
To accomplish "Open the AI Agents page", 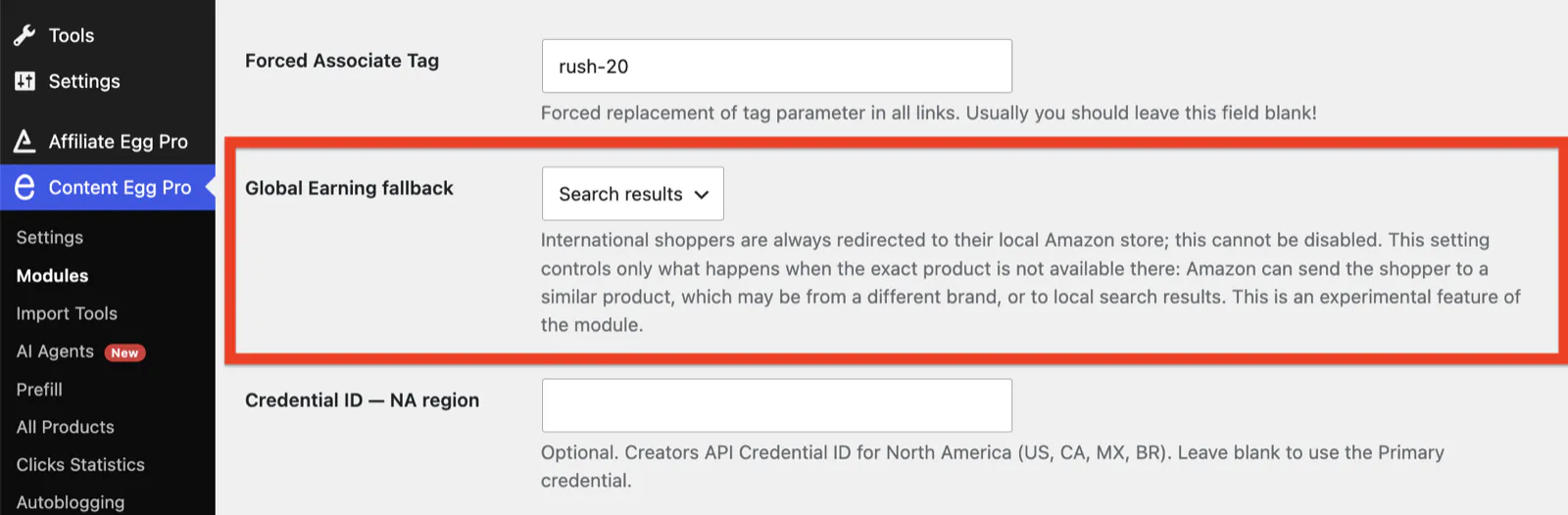I will coord(55,351).
